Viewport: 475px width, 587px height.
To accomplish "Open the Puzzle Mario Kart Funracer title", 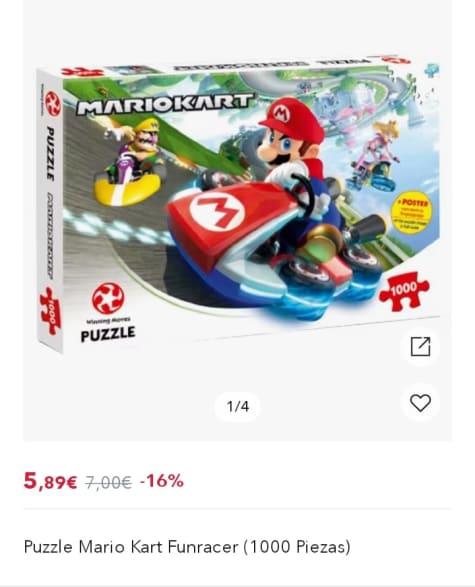I will coord(187,547).
